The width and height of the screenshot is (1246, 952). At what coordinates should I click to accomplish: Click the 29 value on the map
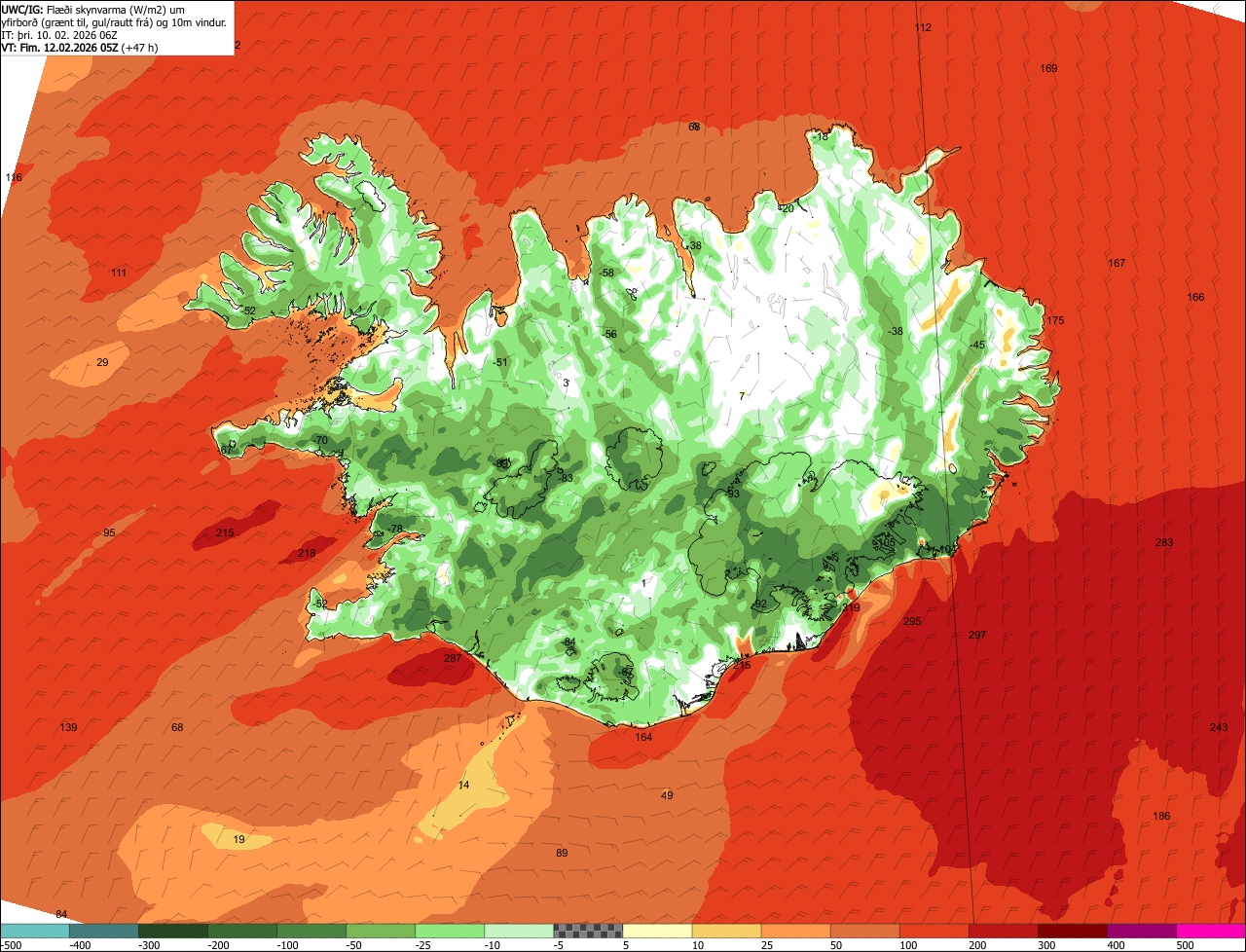coord(102,362)
